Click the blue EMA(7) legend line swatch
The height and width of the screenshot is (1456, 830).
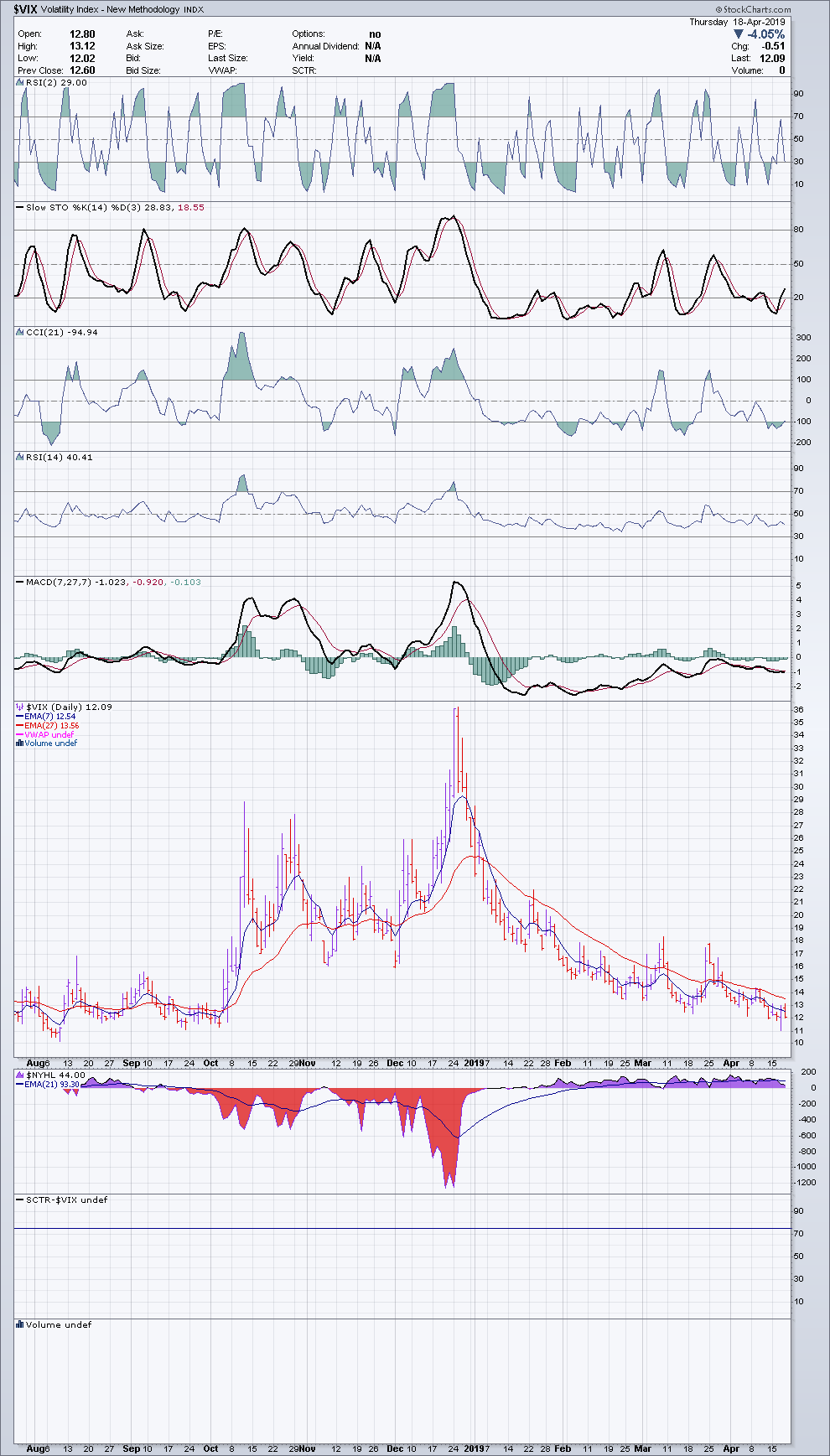pos(20,717)
